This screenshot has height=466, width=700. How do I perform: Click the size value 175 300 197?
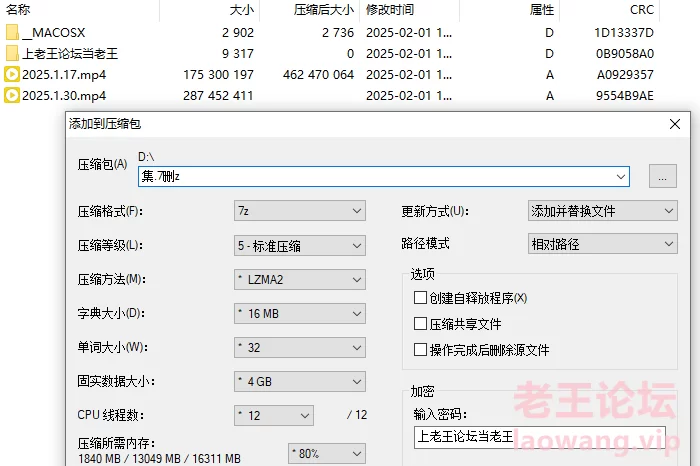(218, 75)
